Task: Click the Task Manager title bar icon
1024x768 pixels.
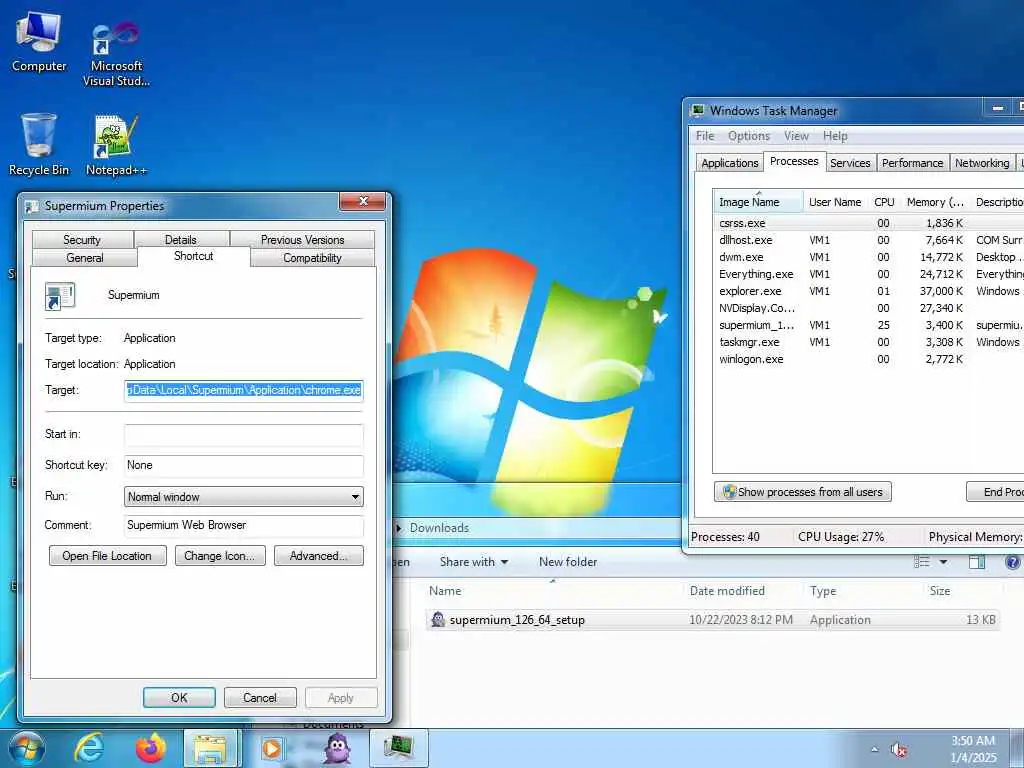Action: [x=698, y=110]
